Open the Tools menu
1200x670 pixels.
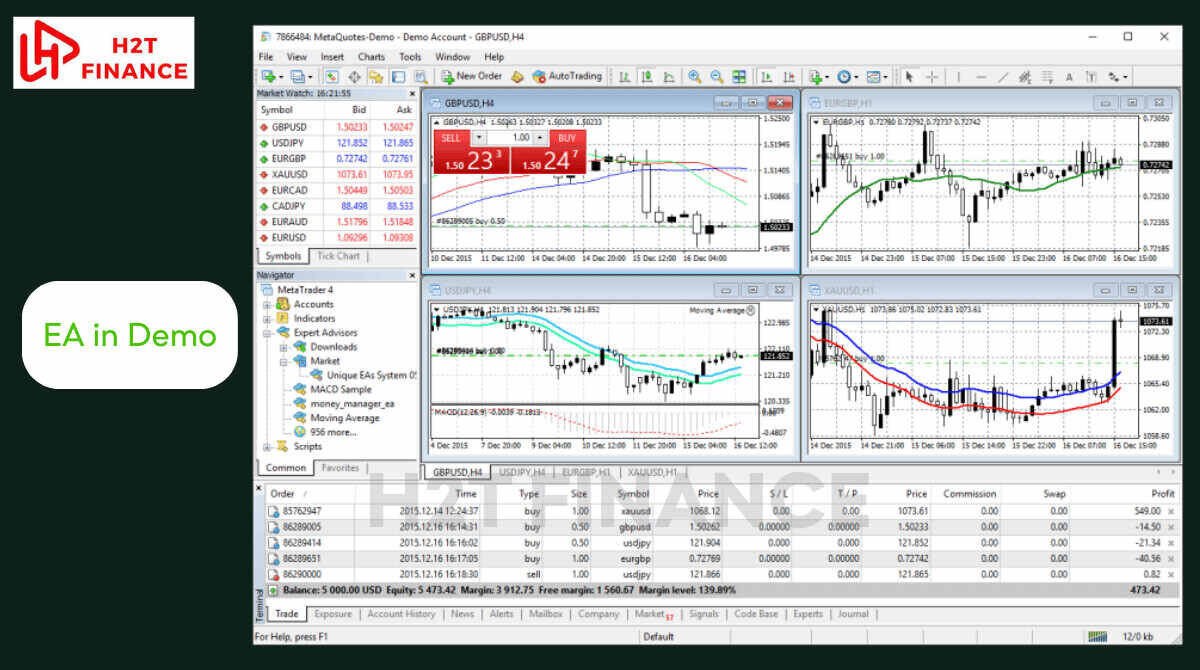(410, 57)
